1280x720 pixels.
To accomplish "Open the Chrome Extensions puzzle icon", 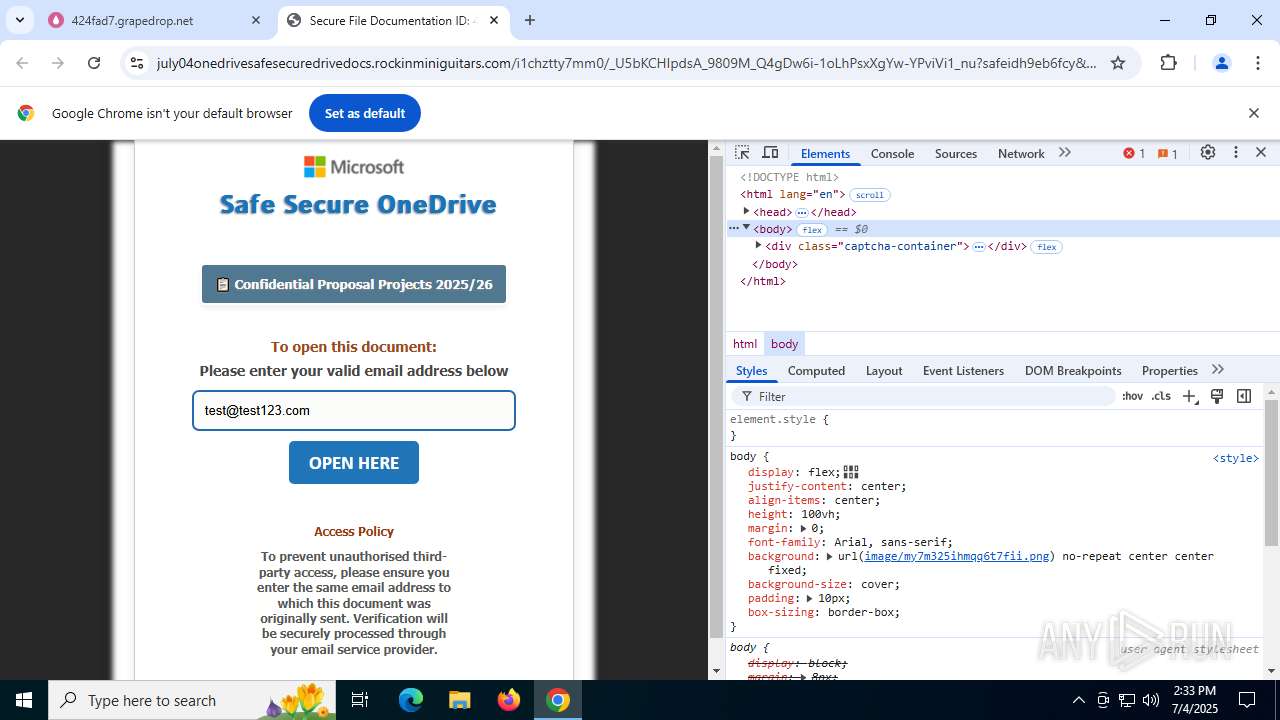I will click(1168, 63).
